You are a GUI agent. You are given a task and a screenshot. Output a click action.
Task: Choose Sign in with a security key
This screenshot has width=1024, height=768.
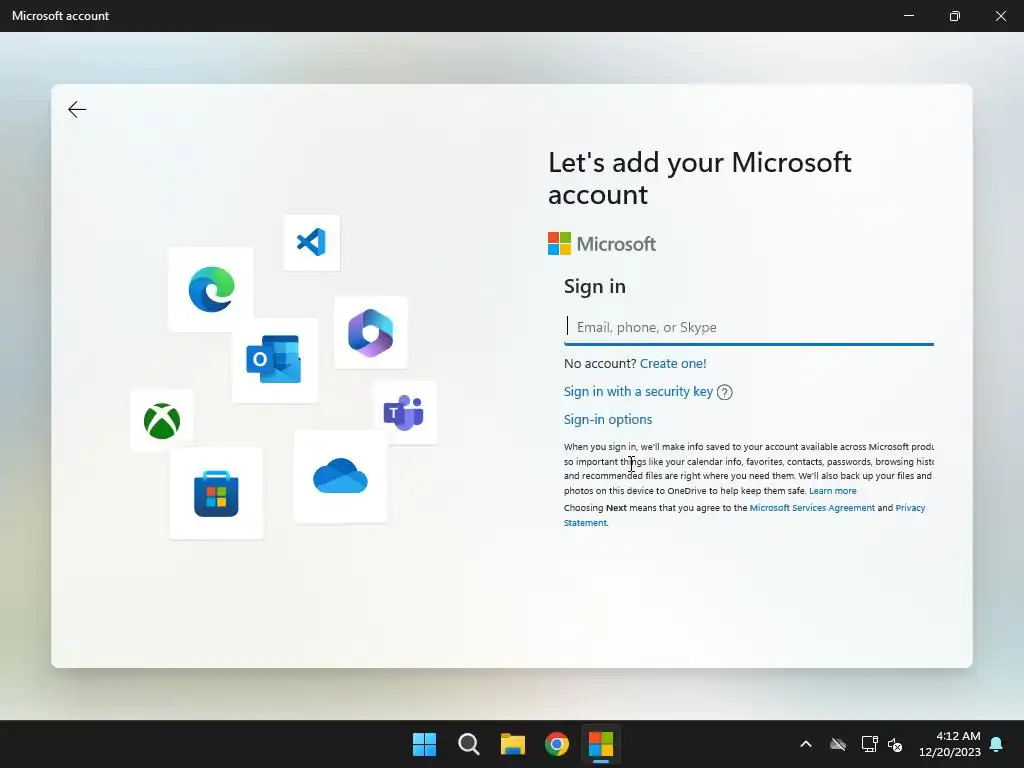[x=638, y=391]
